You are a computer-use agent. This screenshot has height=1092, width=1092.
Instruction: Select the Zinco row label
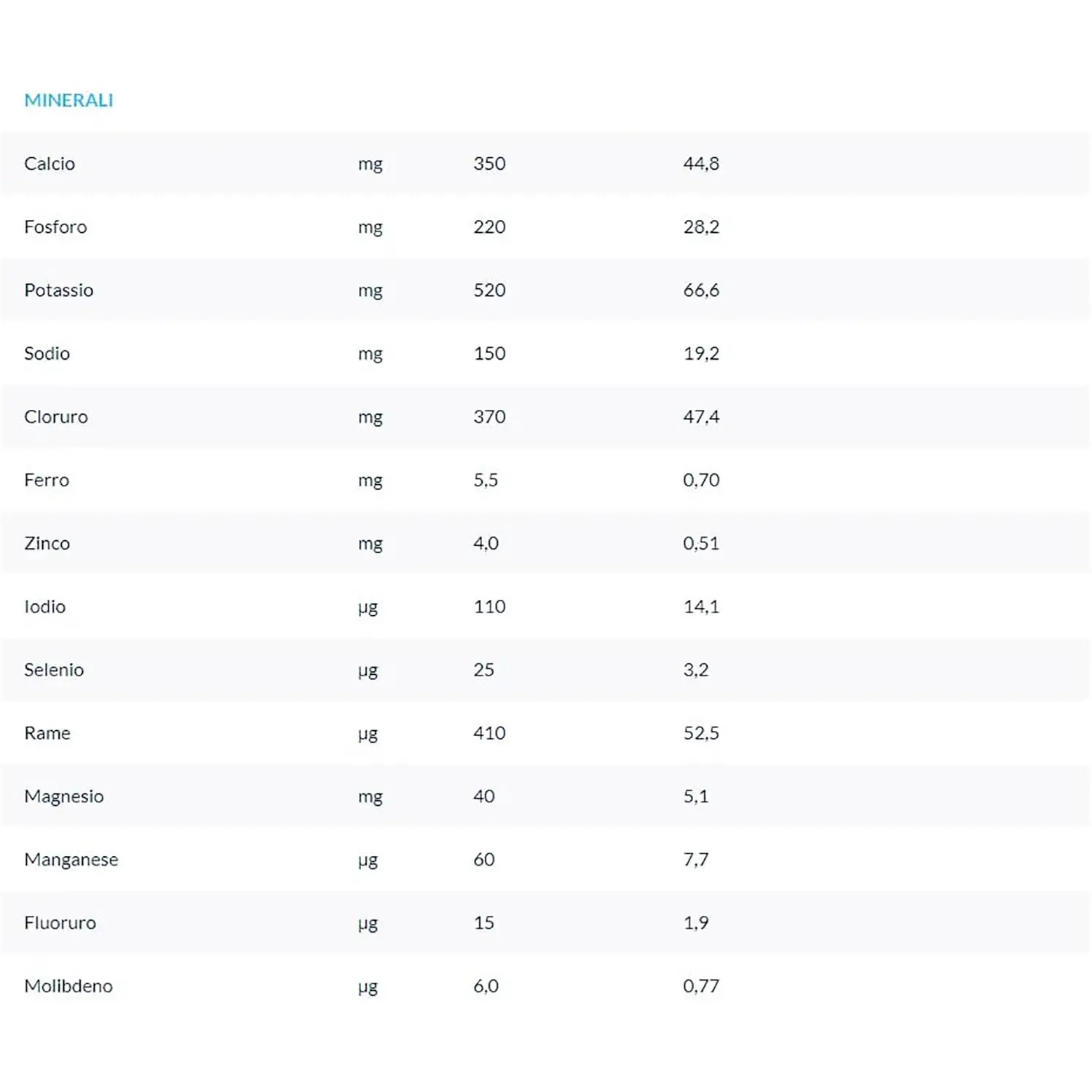click(47, 544)
